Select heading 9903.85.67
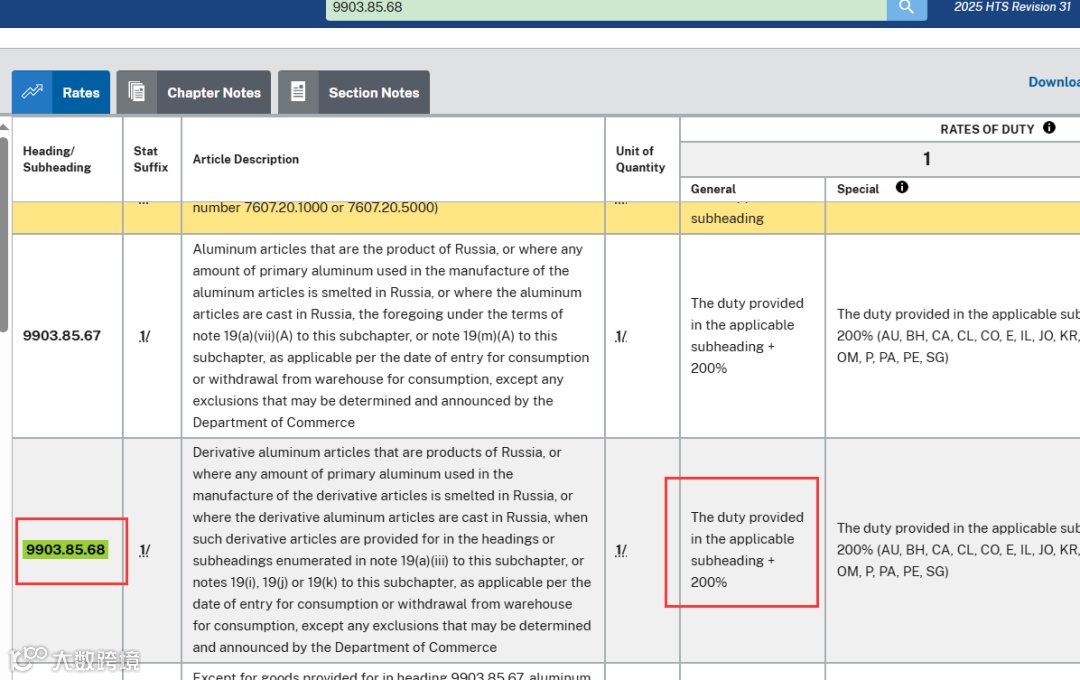1080x680 pixels. coord(62,336)
